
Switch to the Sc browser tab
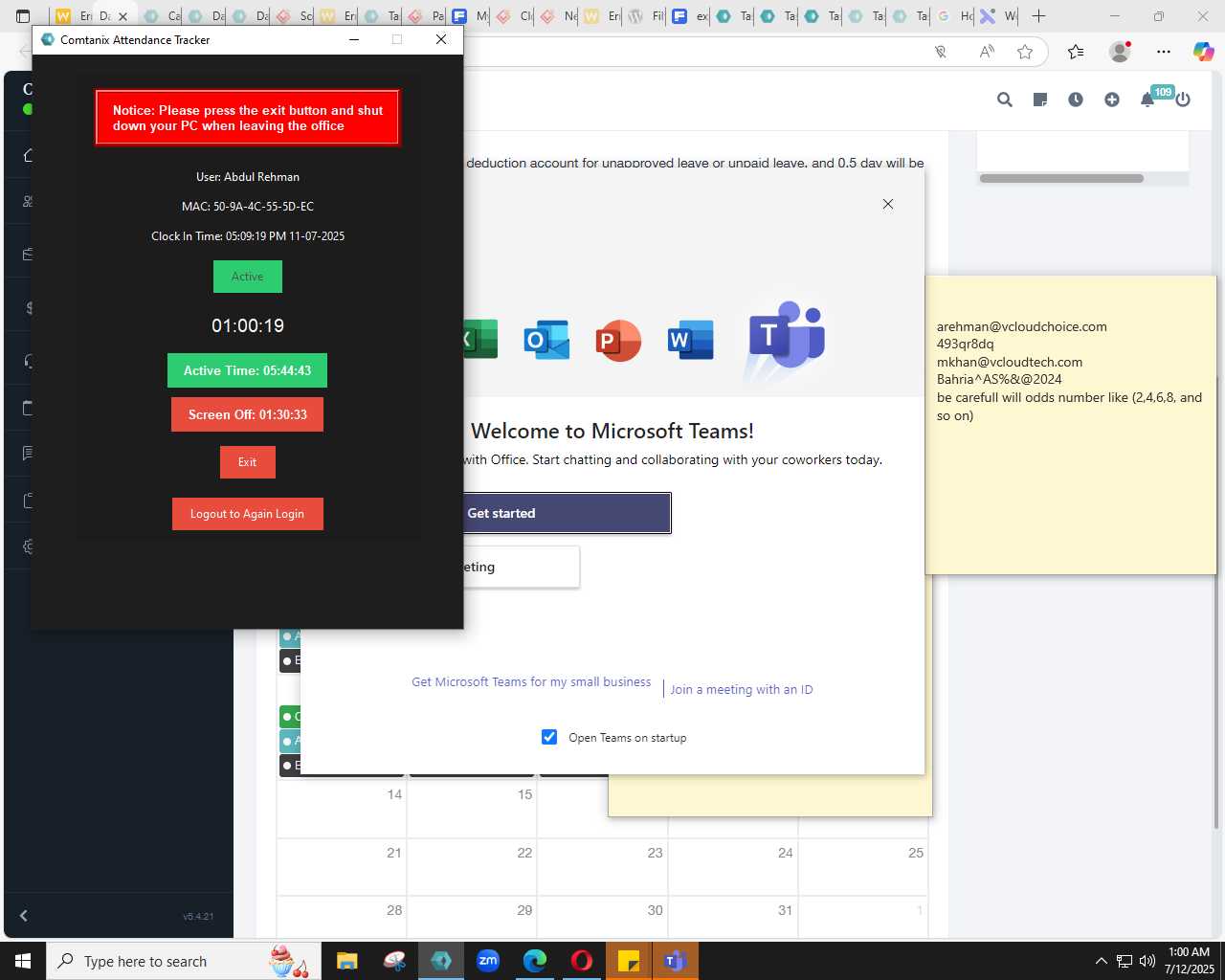click(x=294, y=16)
